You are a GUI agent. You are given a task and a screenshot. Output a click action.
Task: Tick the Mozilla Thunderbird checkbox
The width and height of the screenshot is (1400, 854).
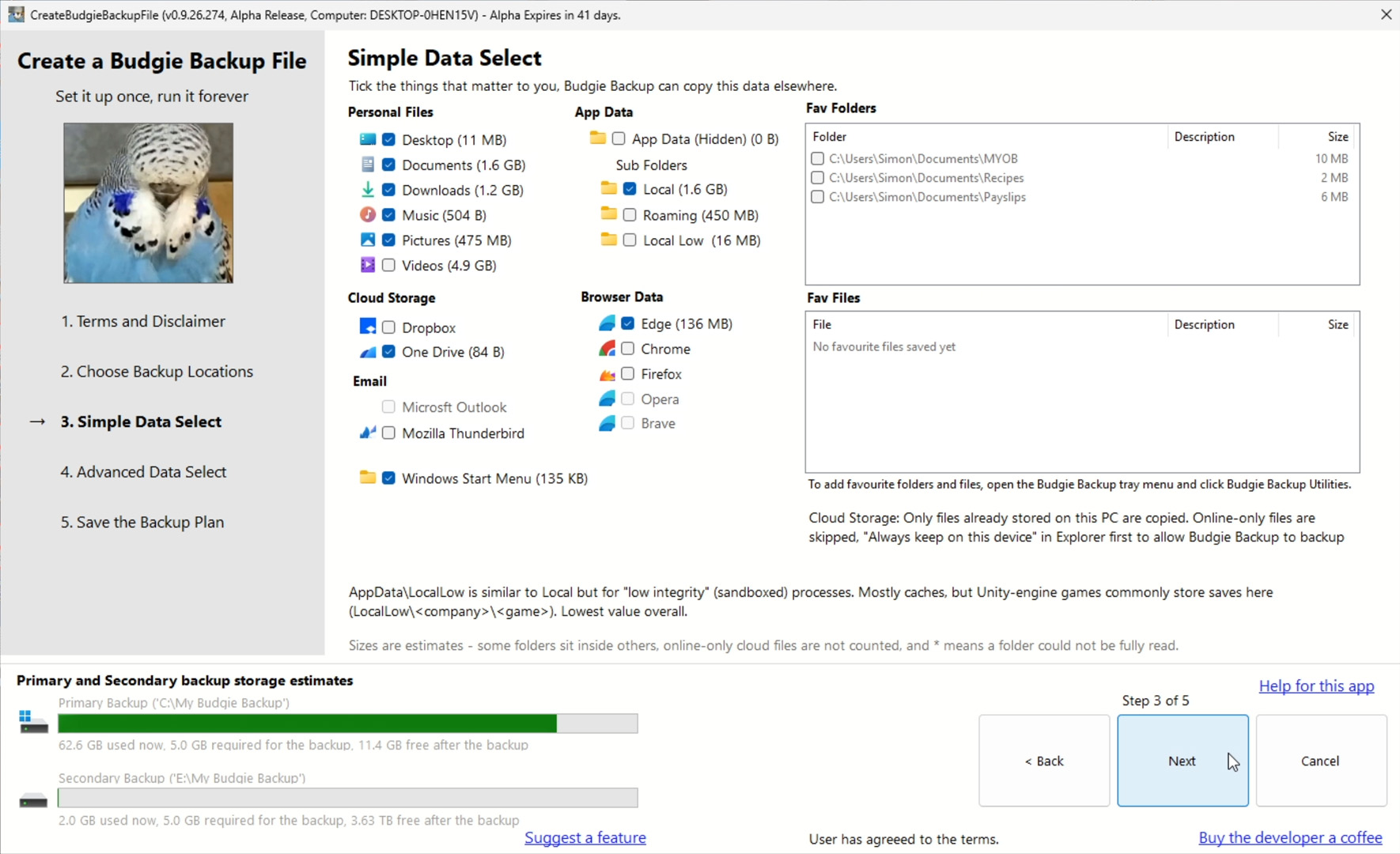coord(388,433)
